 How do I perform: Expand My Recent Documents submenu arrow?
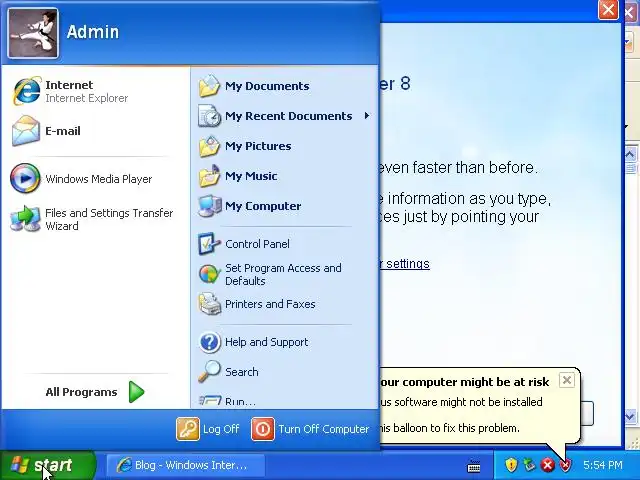pos(367,116)
